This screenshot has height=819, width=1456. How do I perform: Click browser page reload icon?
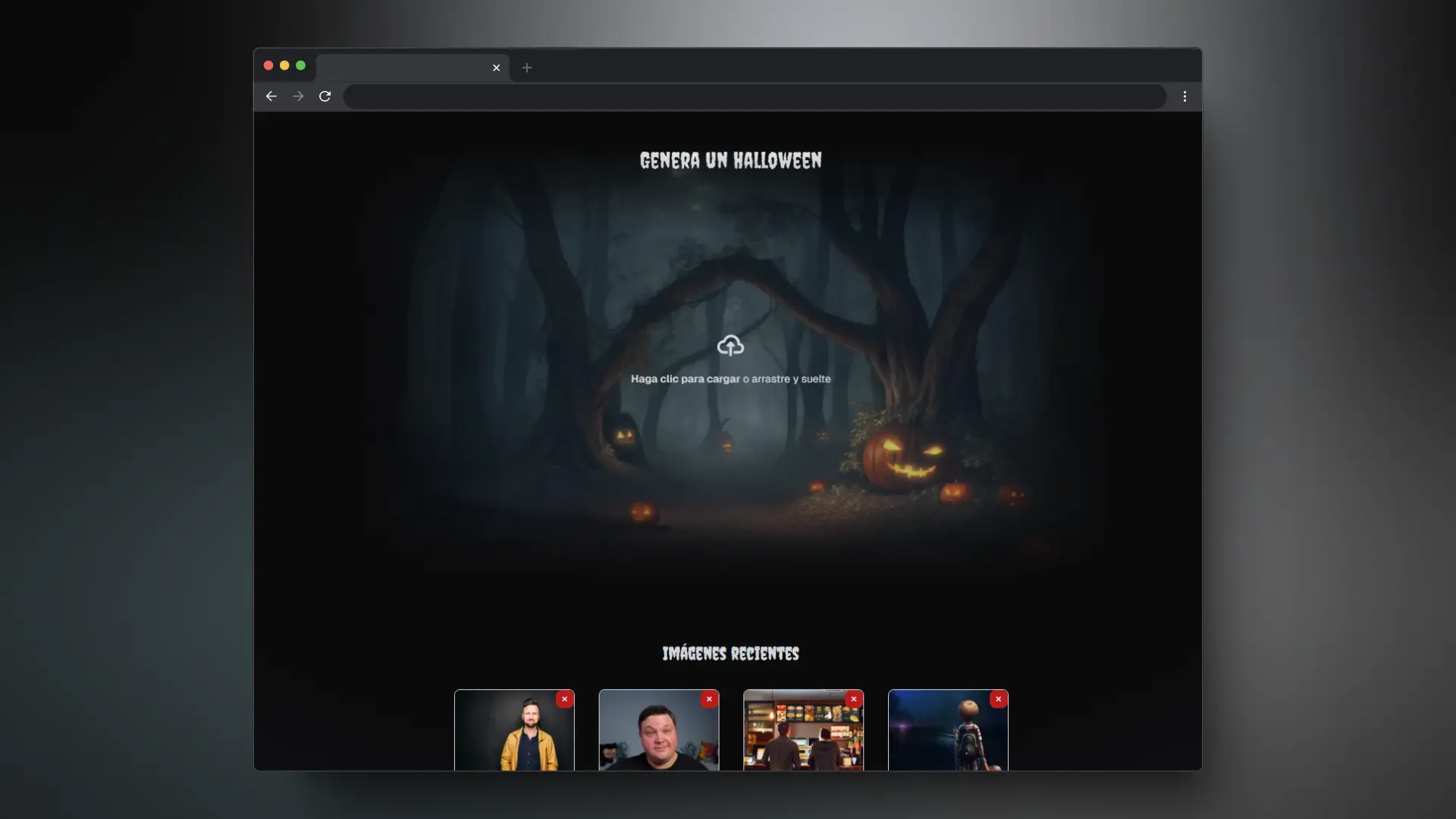pyautogui.click(x=325, y=96)
